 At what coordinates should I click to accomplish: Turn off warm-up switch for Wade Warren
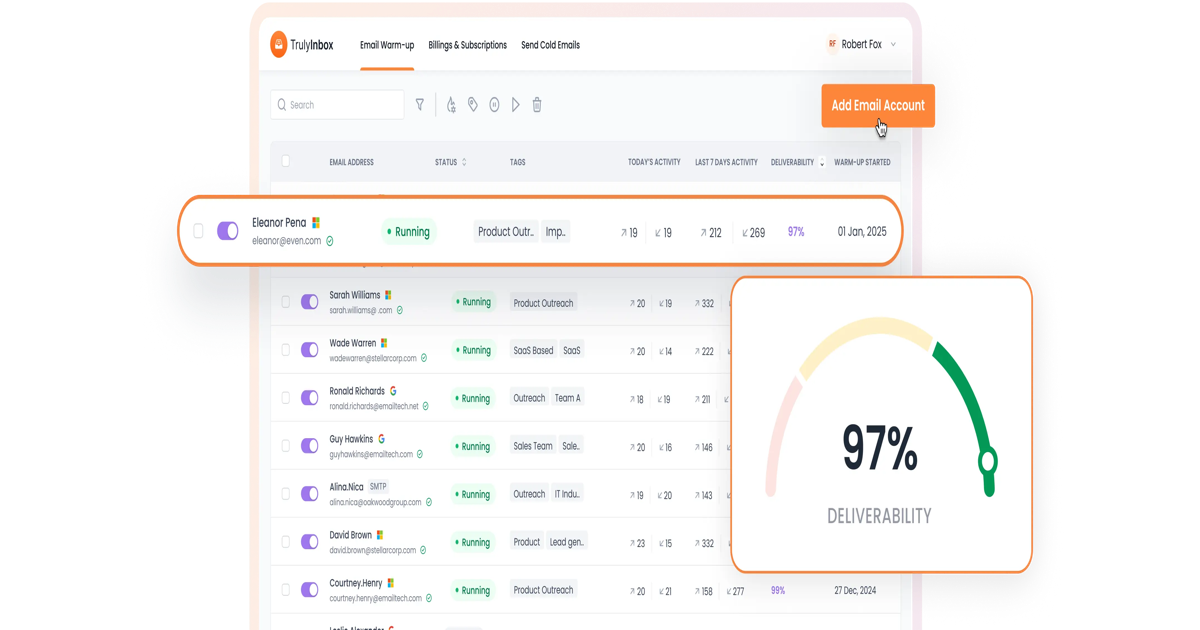pyautogui.click(x=310, y=350)
